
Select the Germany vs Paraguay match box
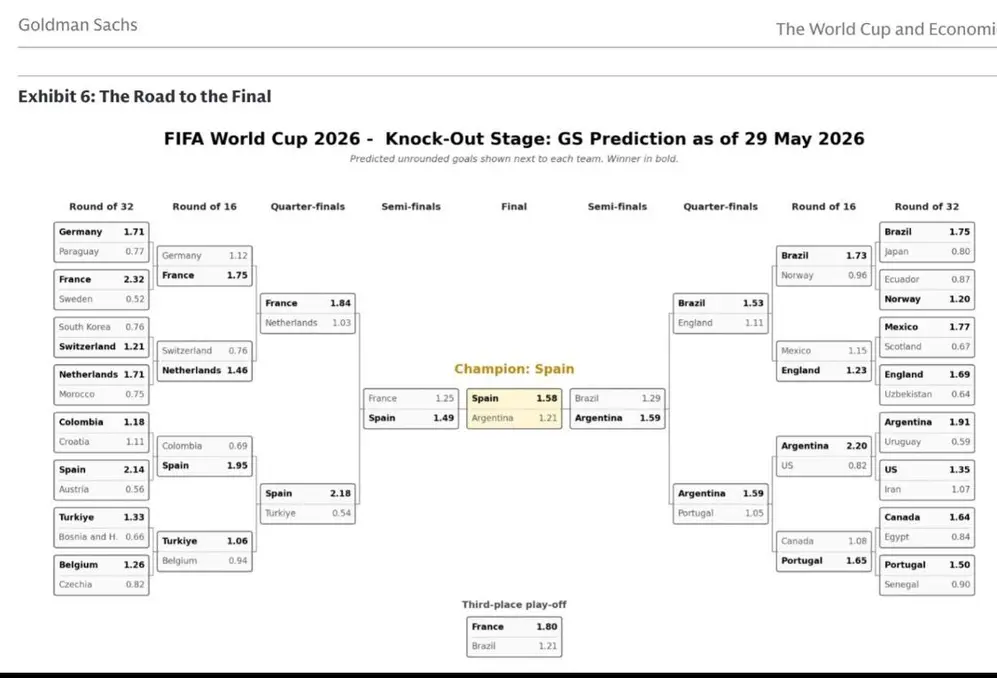pyautogui.click(x=101, y=242)
